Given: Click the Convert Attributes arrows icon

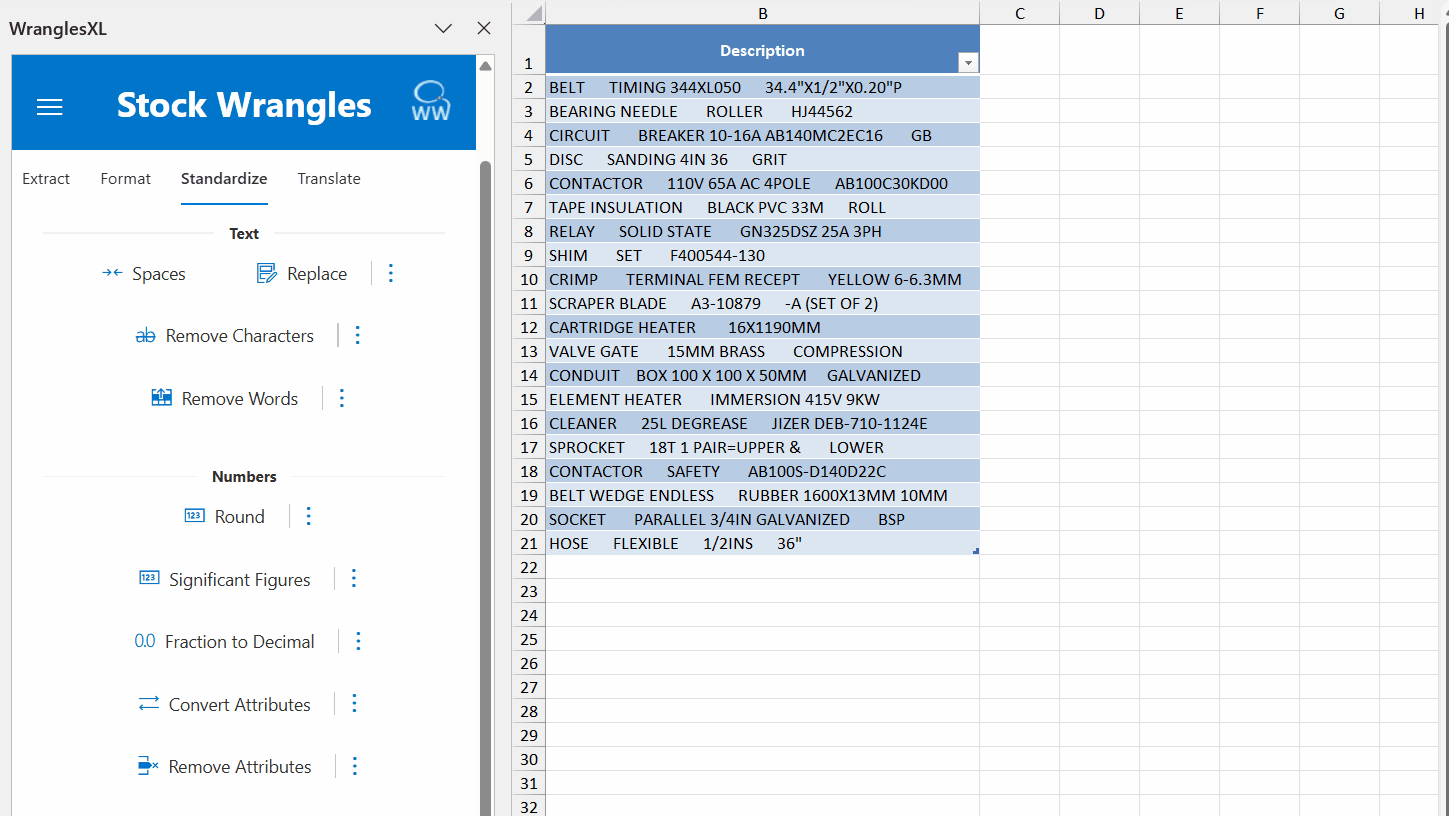Looking at the screenshot, I should 149,704.
